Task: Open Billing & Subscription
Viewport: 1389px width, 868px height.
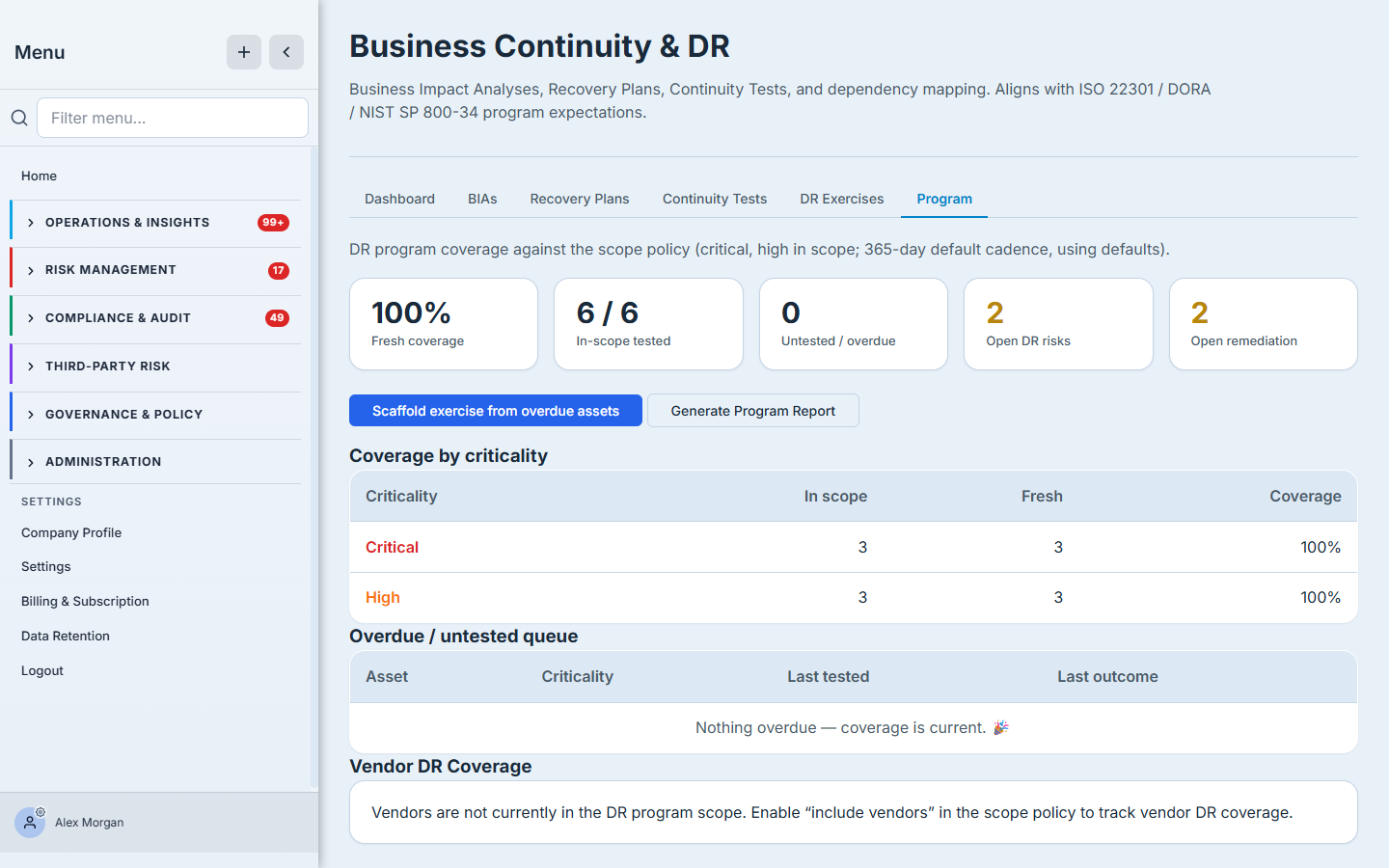Action: click(x=85, y=601)
